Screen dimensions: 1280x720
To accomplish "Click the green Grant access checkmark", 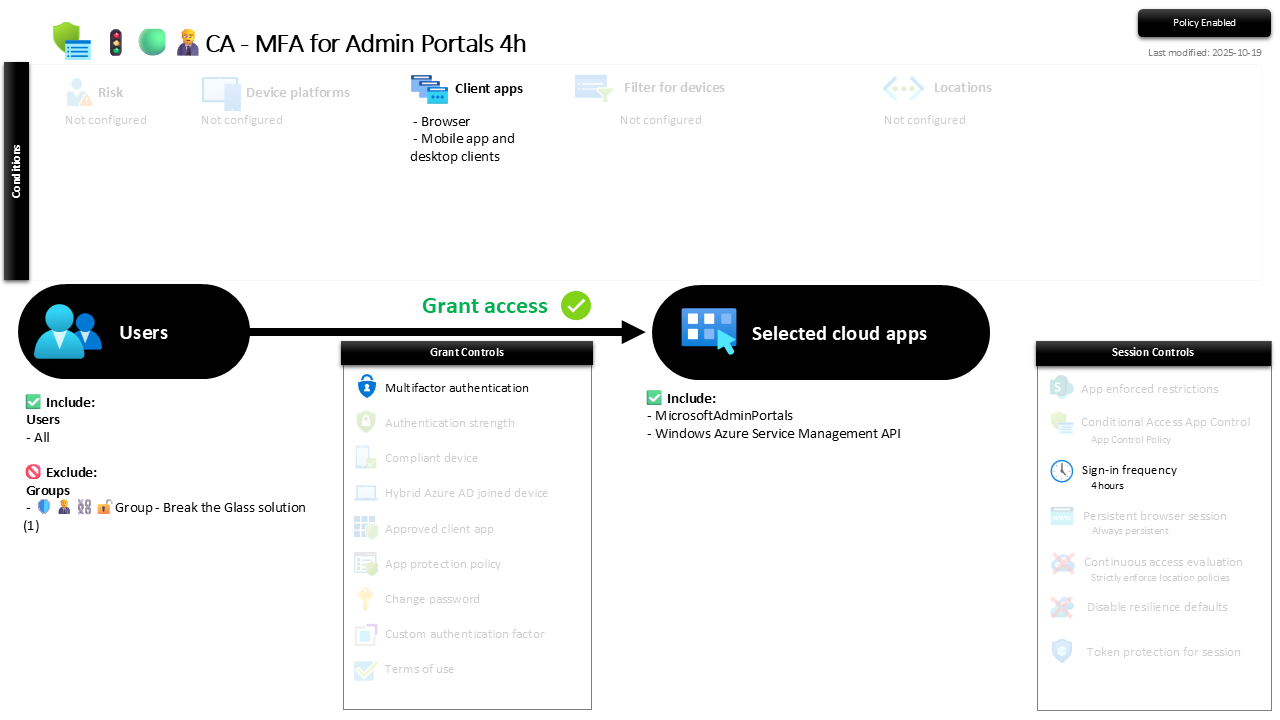I will [x=576, y=306].
